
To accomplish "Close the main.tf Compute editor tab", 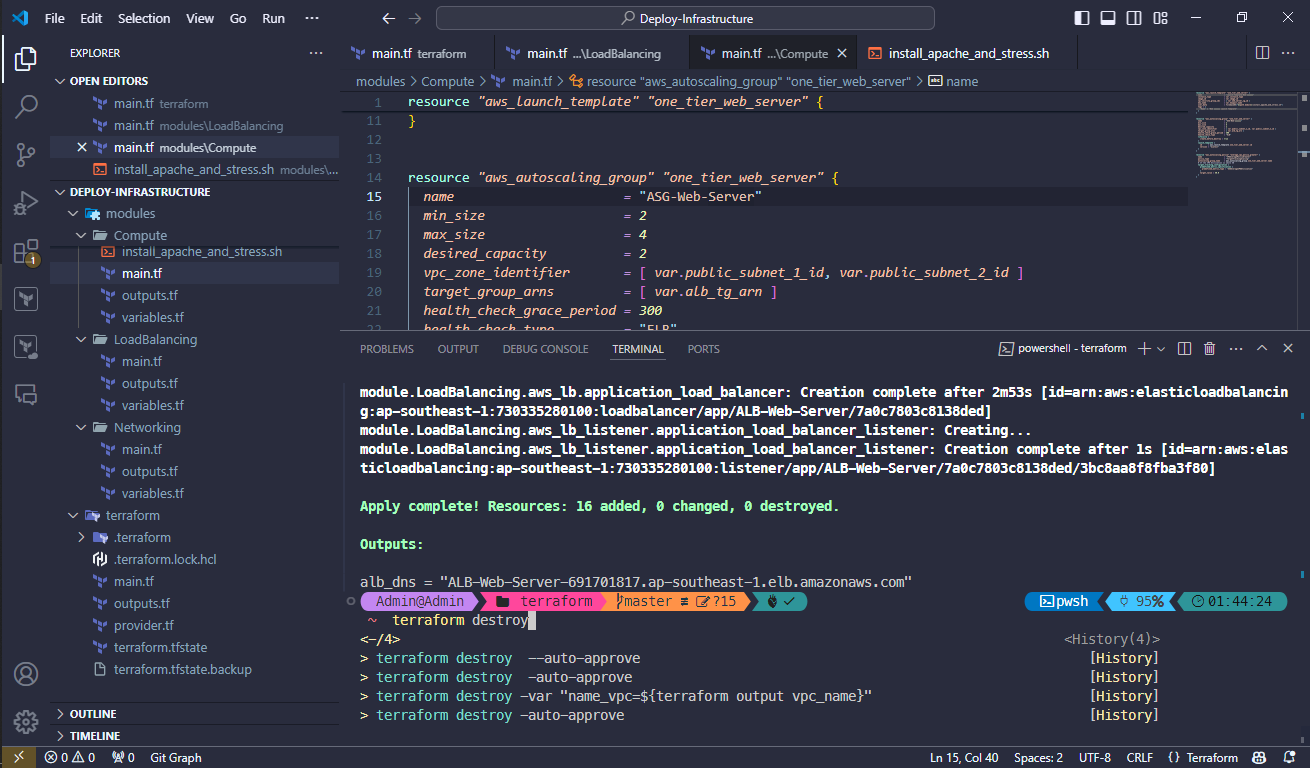I will pyautogui.click(x=842, y=54).
